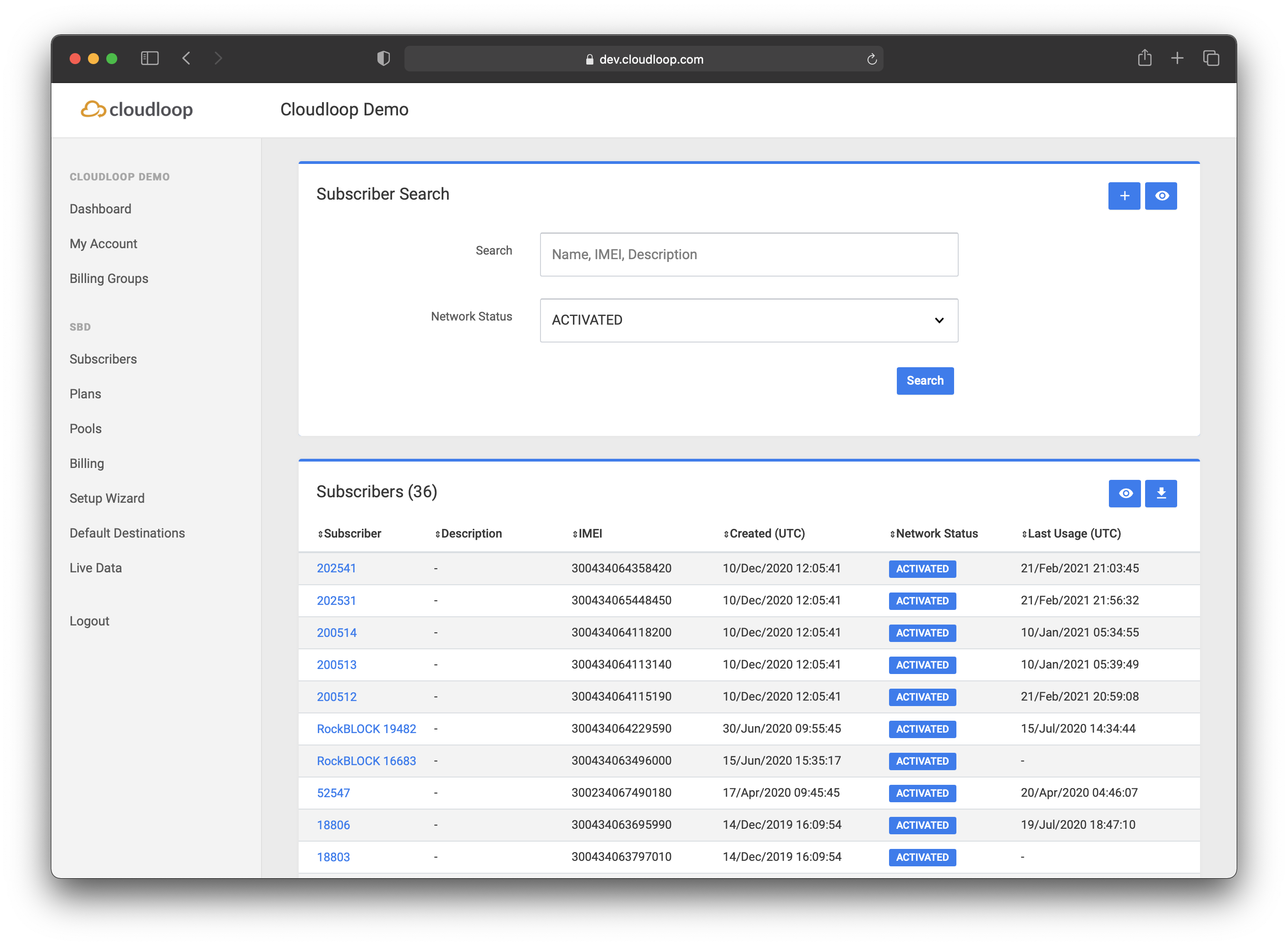Open the privacy shield icon
Image resolution: width=1288 pixels, height=946 pixels.
click(383, 59)
